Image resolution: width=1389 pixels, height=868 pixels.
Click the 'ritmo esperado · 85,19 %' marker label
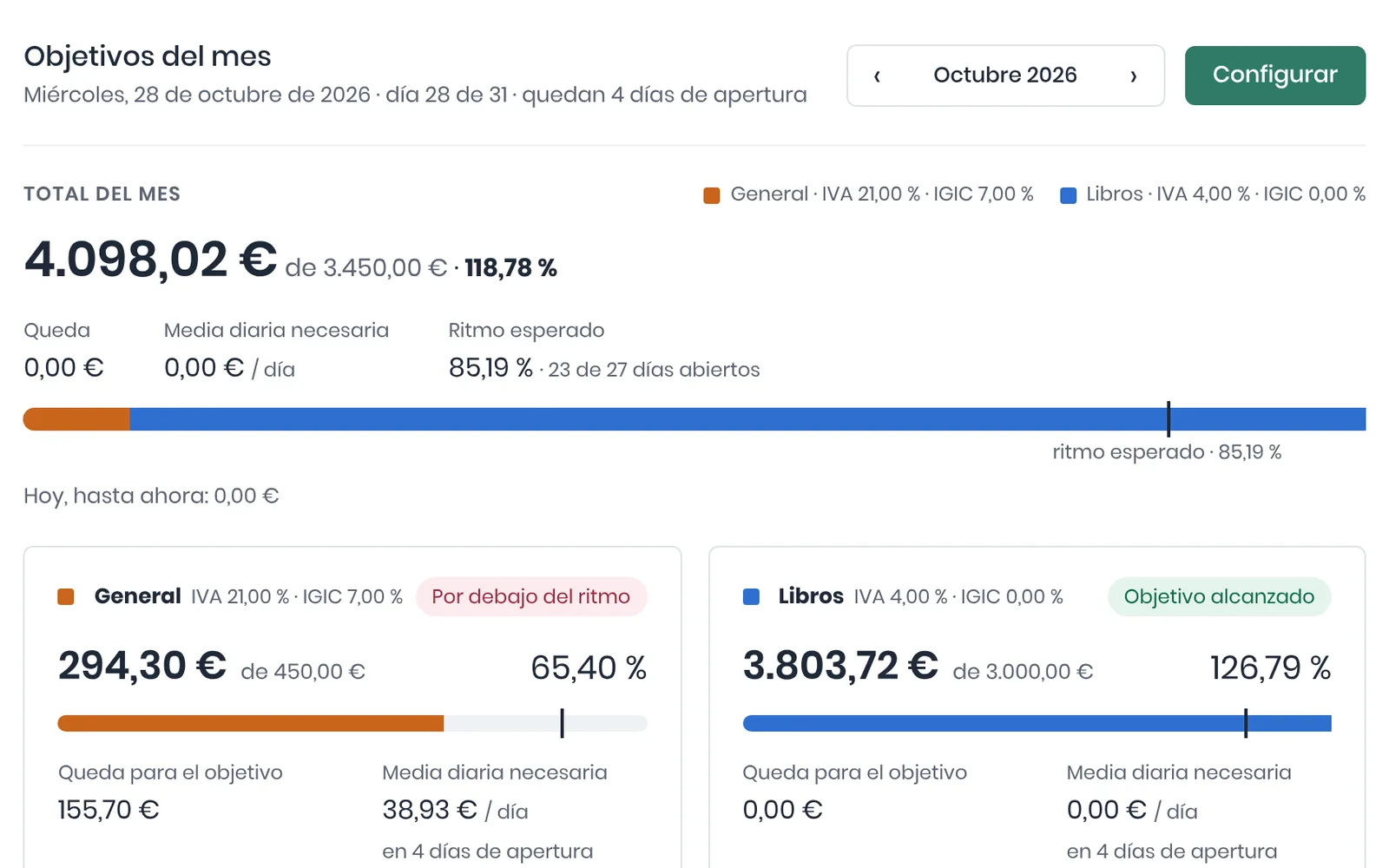[1167, 451]
